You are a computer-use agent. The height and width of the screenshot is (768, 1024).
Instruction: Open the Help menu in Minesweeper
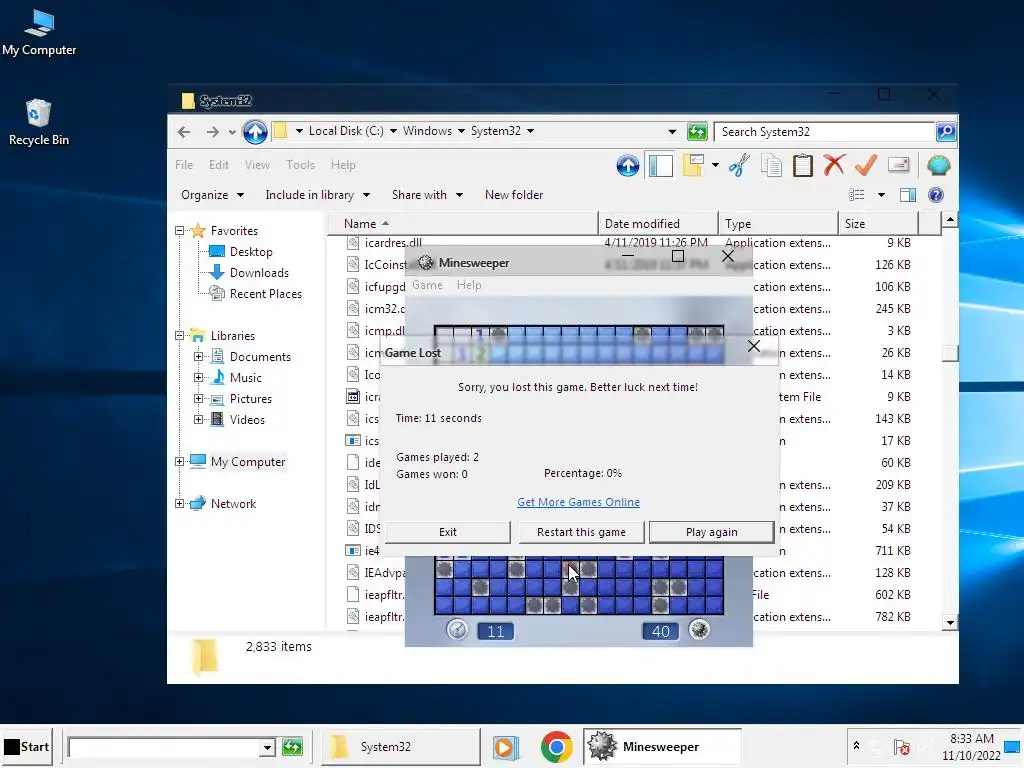click(469, 285)
